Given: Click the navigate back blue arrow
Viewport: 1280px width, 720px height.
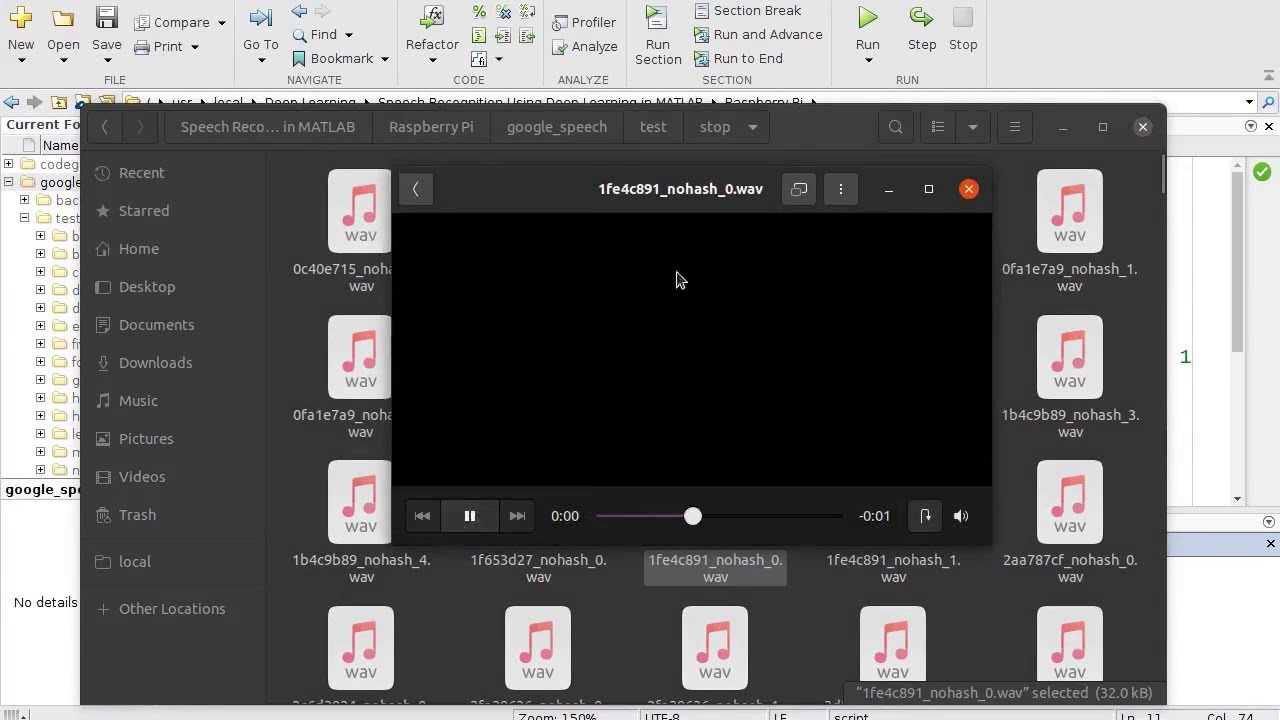Looking at the screenshot, I should click(299, 11).
